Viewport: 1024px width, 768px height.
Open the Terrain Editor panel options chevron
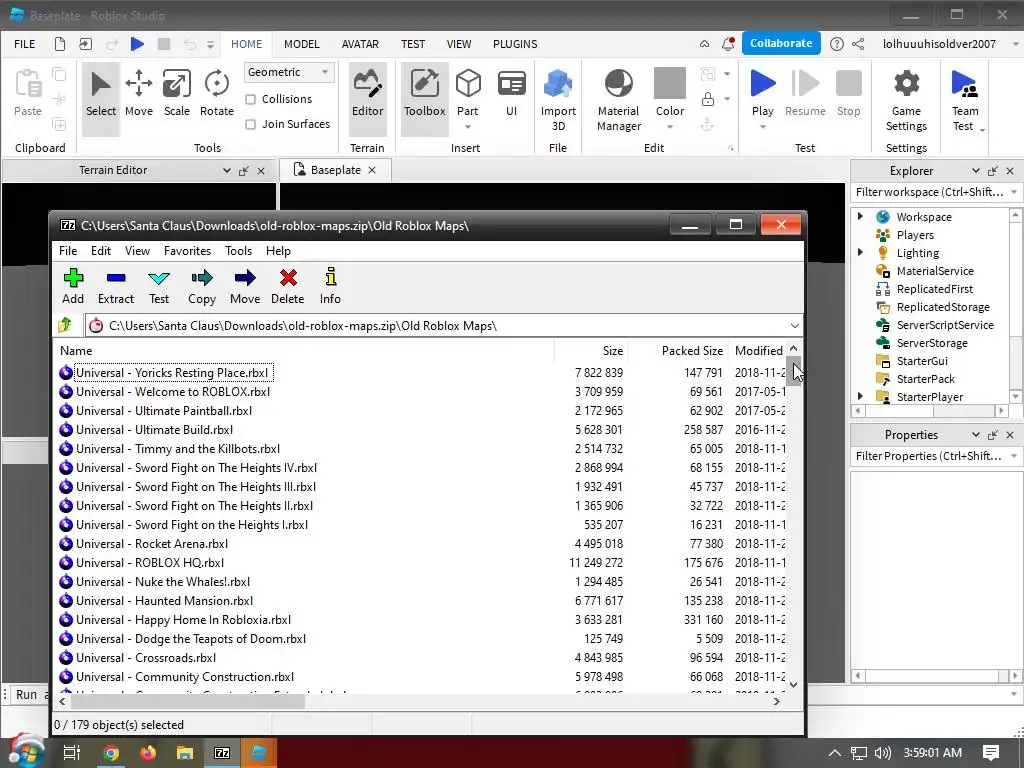226,170
